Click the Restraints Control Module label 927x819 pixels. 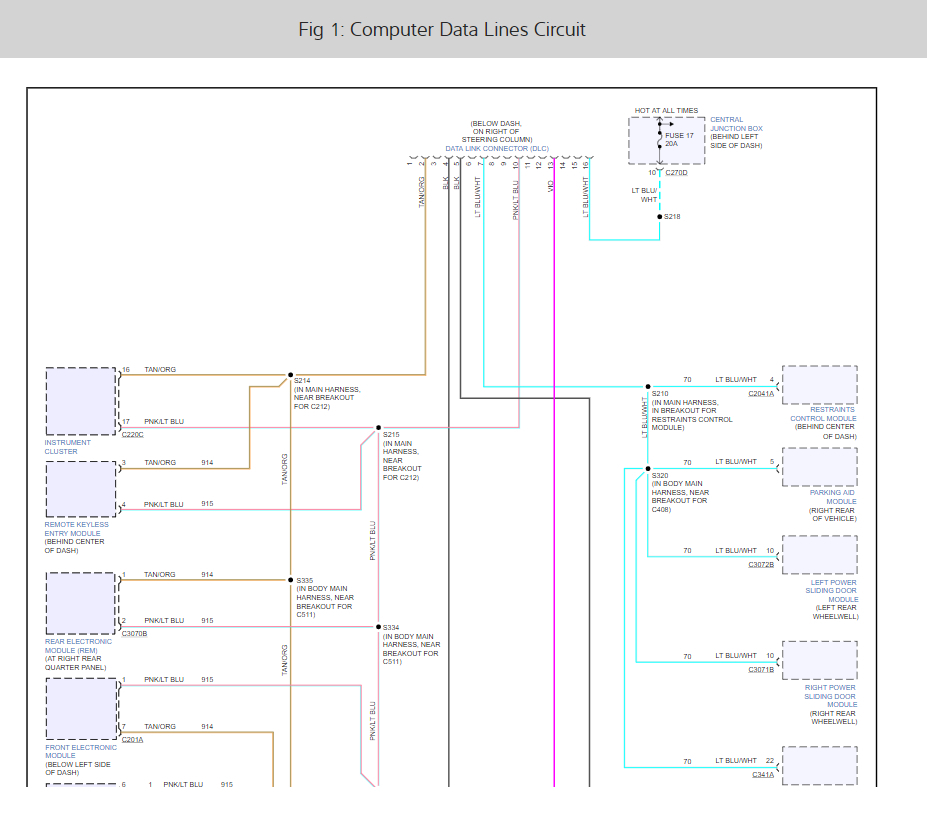point(822,414)
